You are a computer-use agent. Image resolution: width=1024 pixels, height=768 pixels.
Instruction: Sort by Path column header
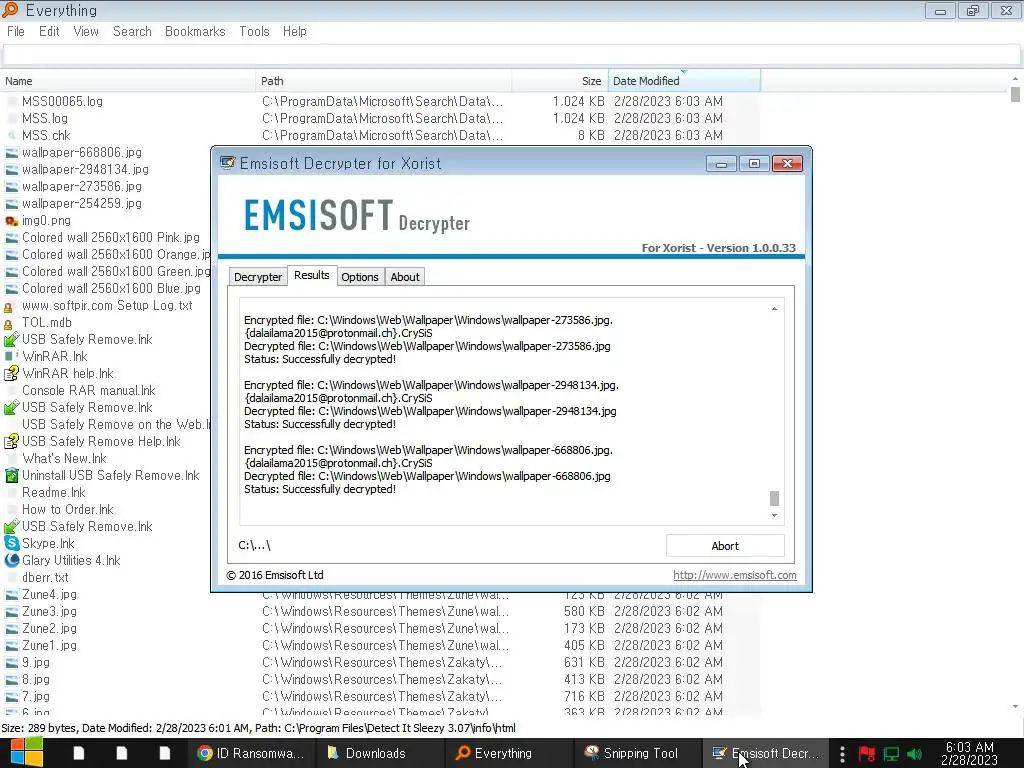(383, 81)
